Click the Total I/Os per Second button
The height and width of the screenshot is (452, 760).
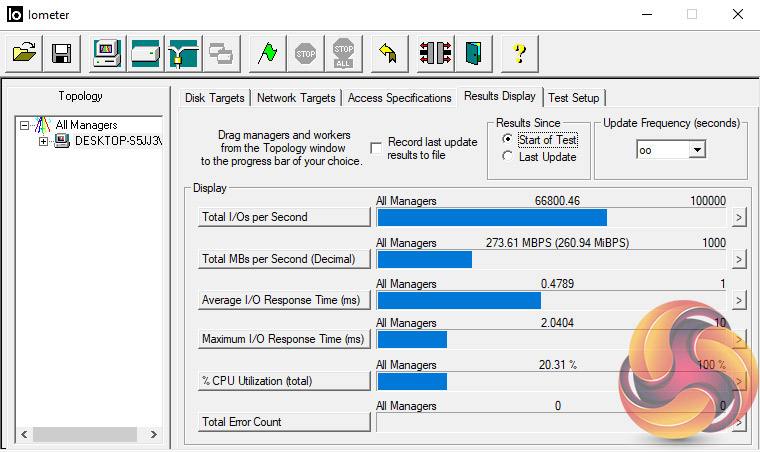[x=284, y=217]
